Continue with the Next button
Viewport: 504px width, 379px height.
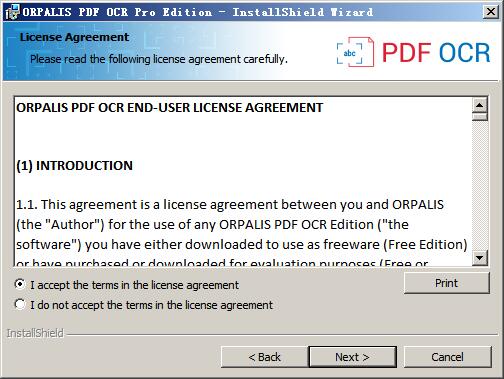coord(352,357)
